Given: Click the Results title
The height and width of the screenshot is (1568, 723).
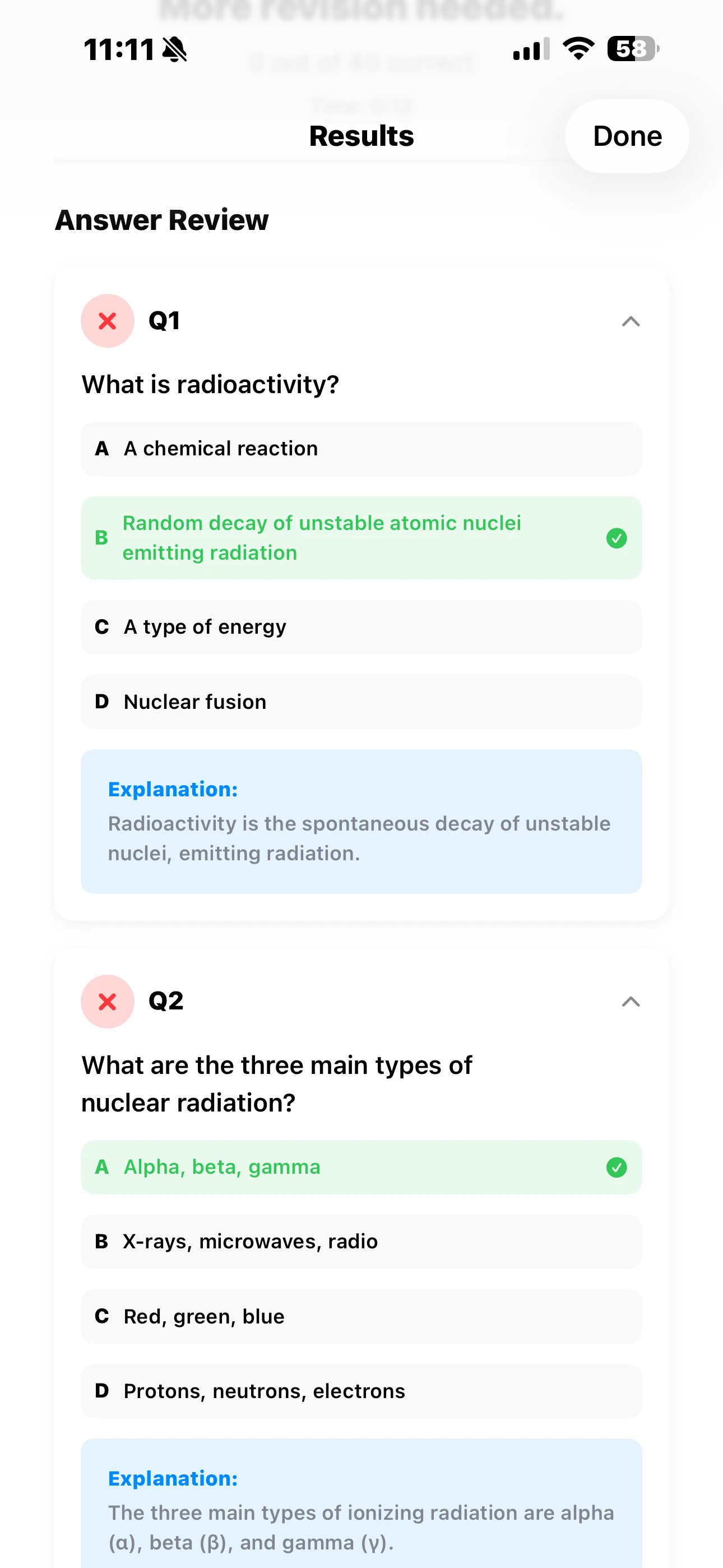Looking at the screenshot, I should pos(361,136).
